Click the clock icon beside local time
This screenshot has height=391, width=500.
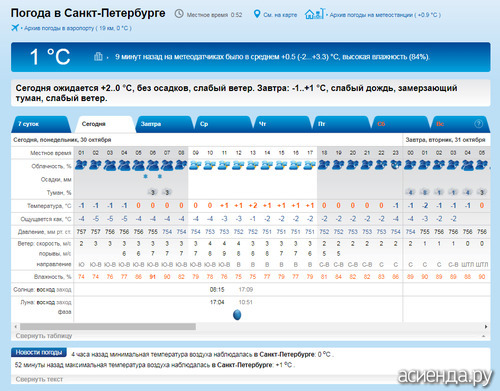pos(179,14)
